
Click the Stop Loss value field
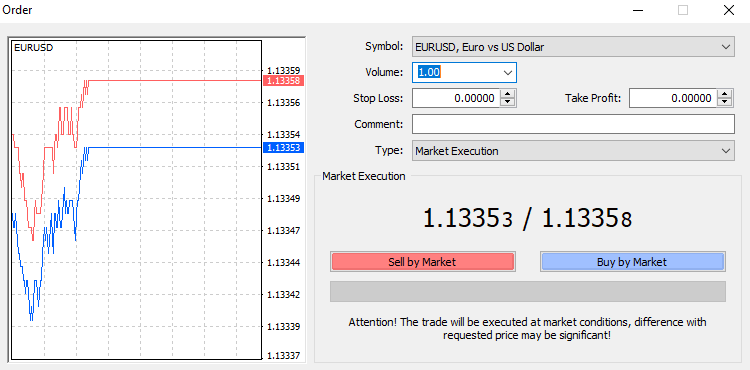click(456, 98)
